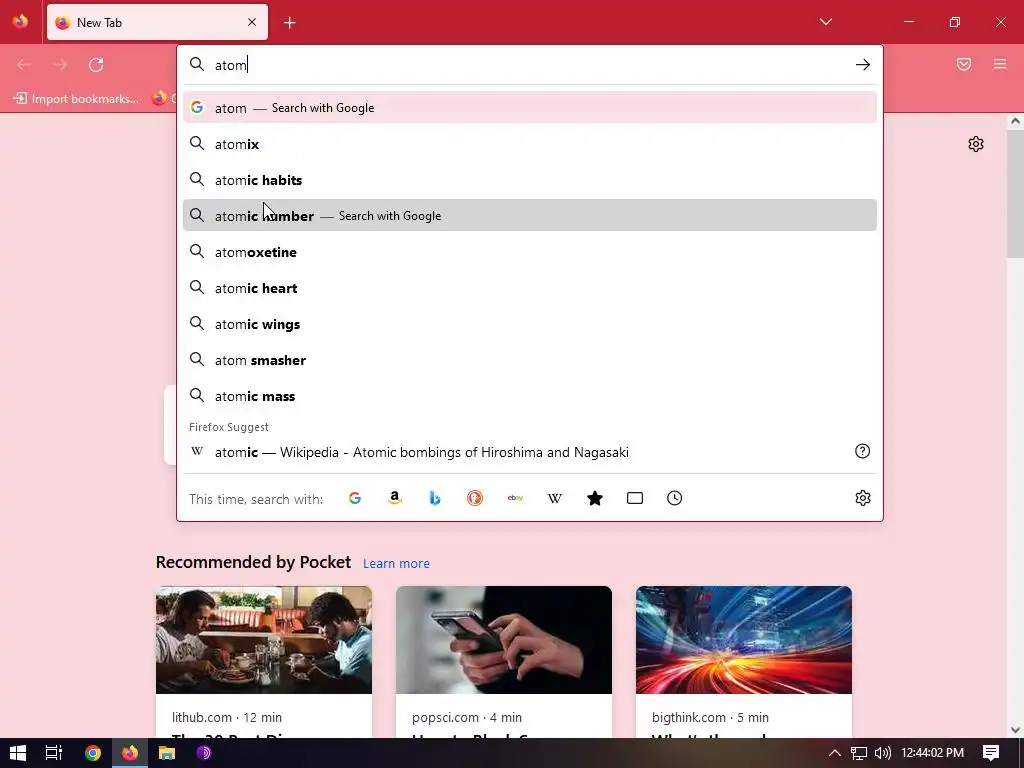Search this time with Google icon

pyautogui.click(x=355, y=498)
